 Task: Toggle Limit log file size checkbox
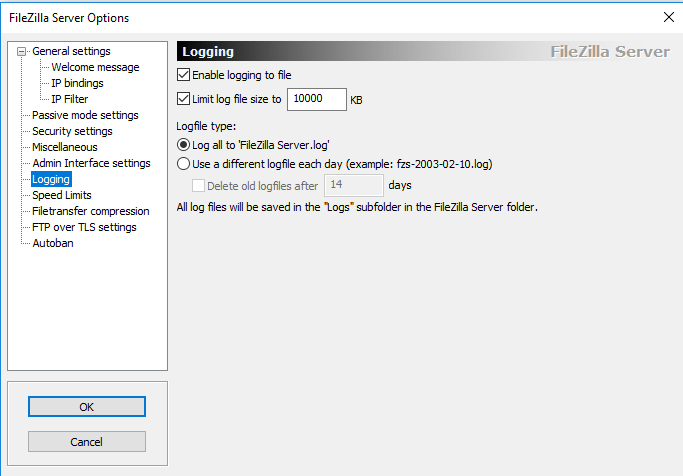[x=183, y=99]
